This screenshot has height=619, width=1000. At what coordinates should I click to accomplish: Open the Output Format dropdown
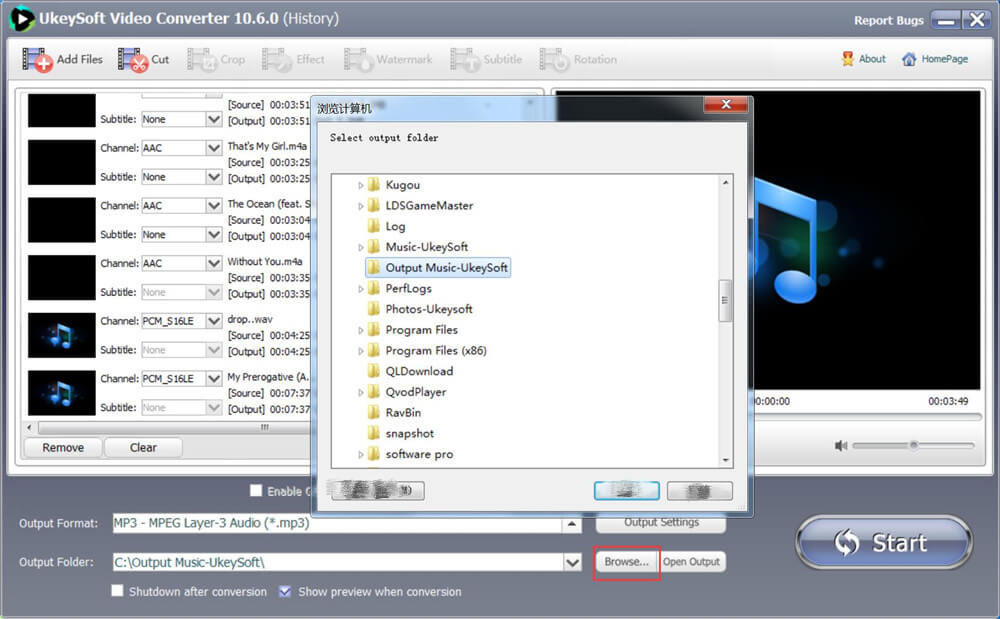pyautogui.click(x=573, y=522)
